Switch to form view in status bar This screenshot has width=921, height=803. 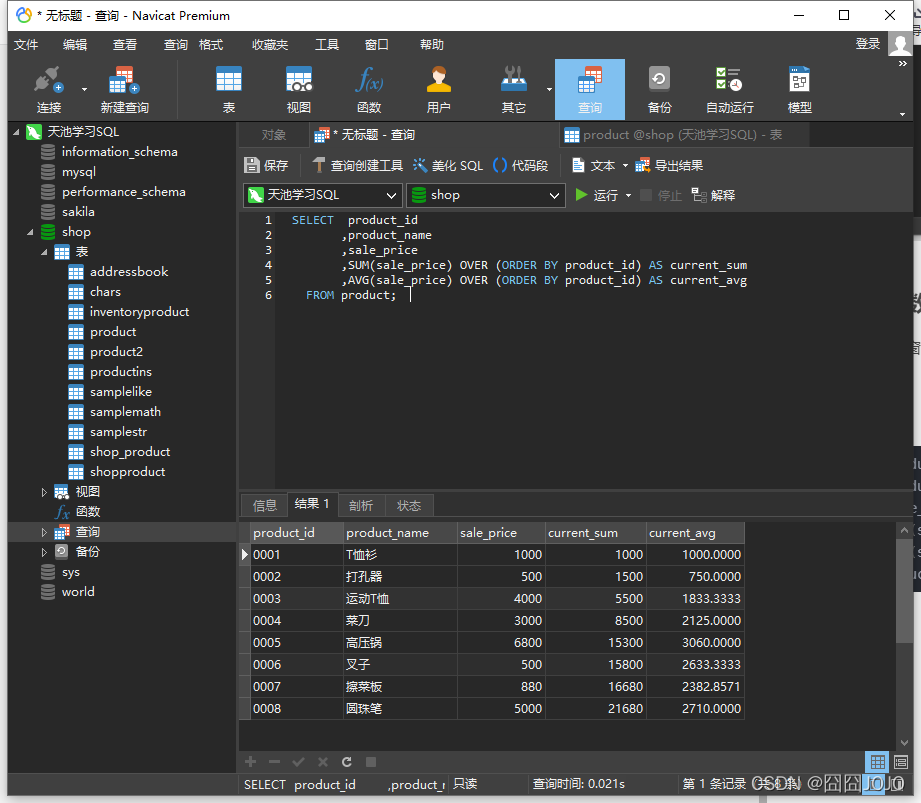pyautogui.click(x=901, y=762)
